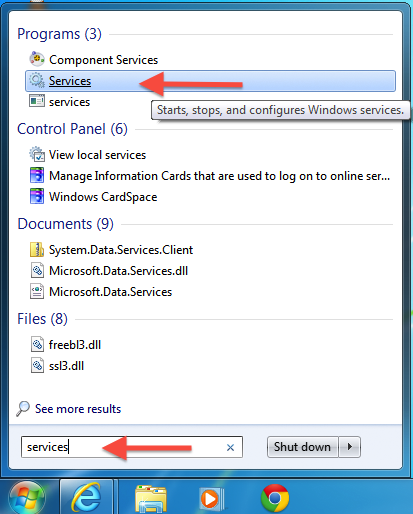
Task: Expand the Shut down options arrow
Action: 350,447
